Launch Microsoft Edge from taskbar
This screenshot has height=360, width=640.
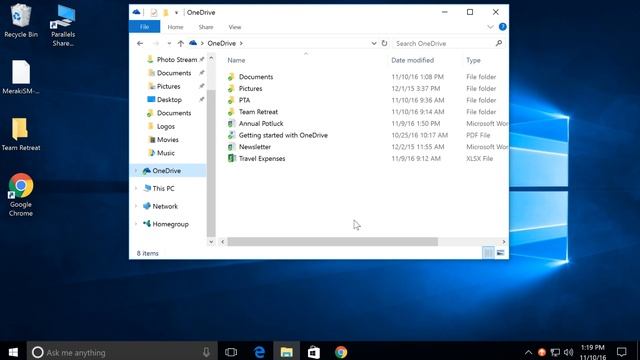tap(259, 352)
